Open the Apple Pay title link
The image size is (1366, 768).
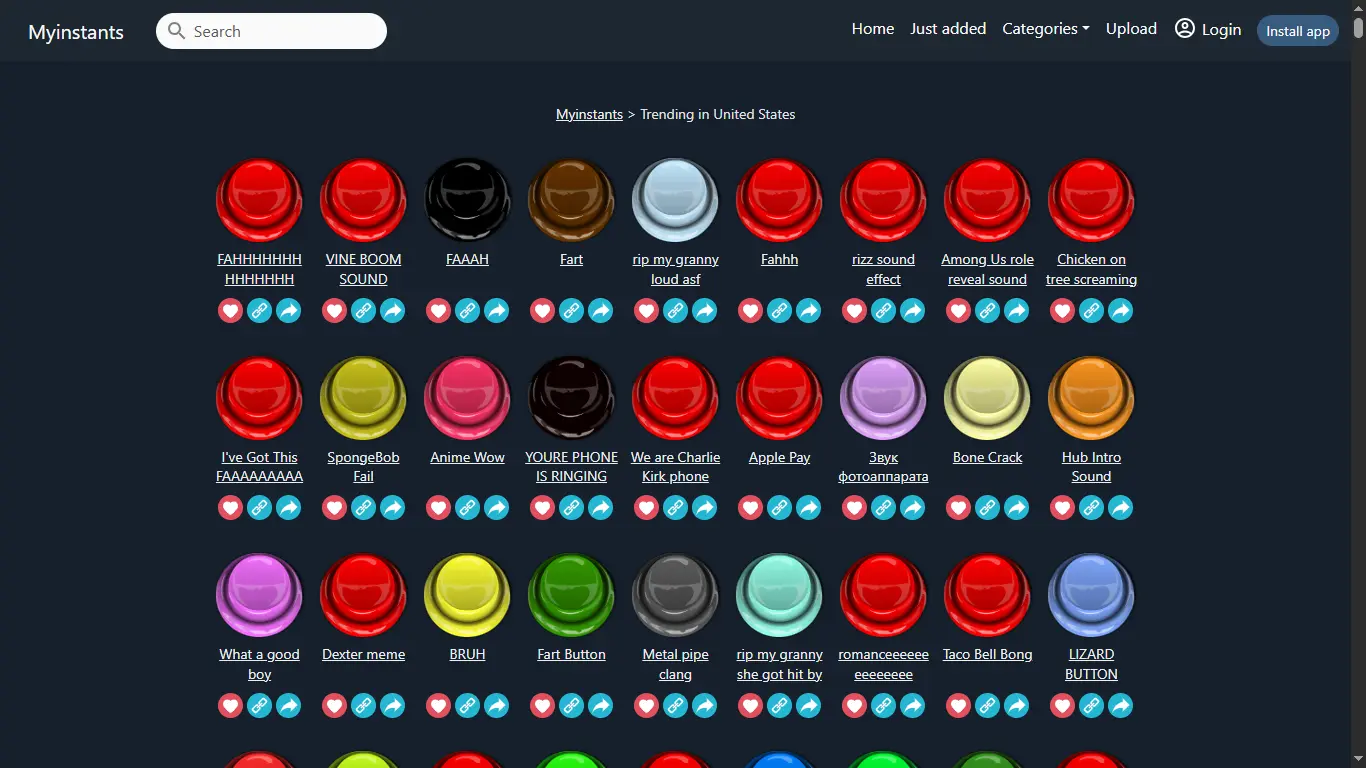click(779, 457)
